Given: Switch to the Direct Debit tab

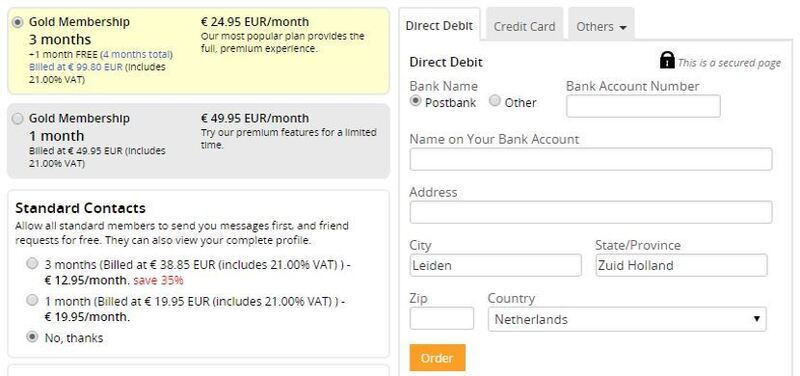Looking at the screenshot, I should pyautogui.click(x=439, y=26).
